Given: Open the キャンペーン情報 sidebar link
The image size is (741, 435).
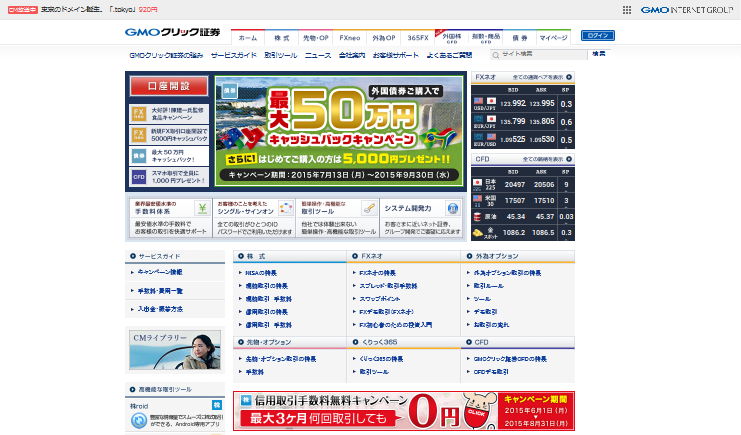Looking at the screenshot, I should [x=160, y=272].
